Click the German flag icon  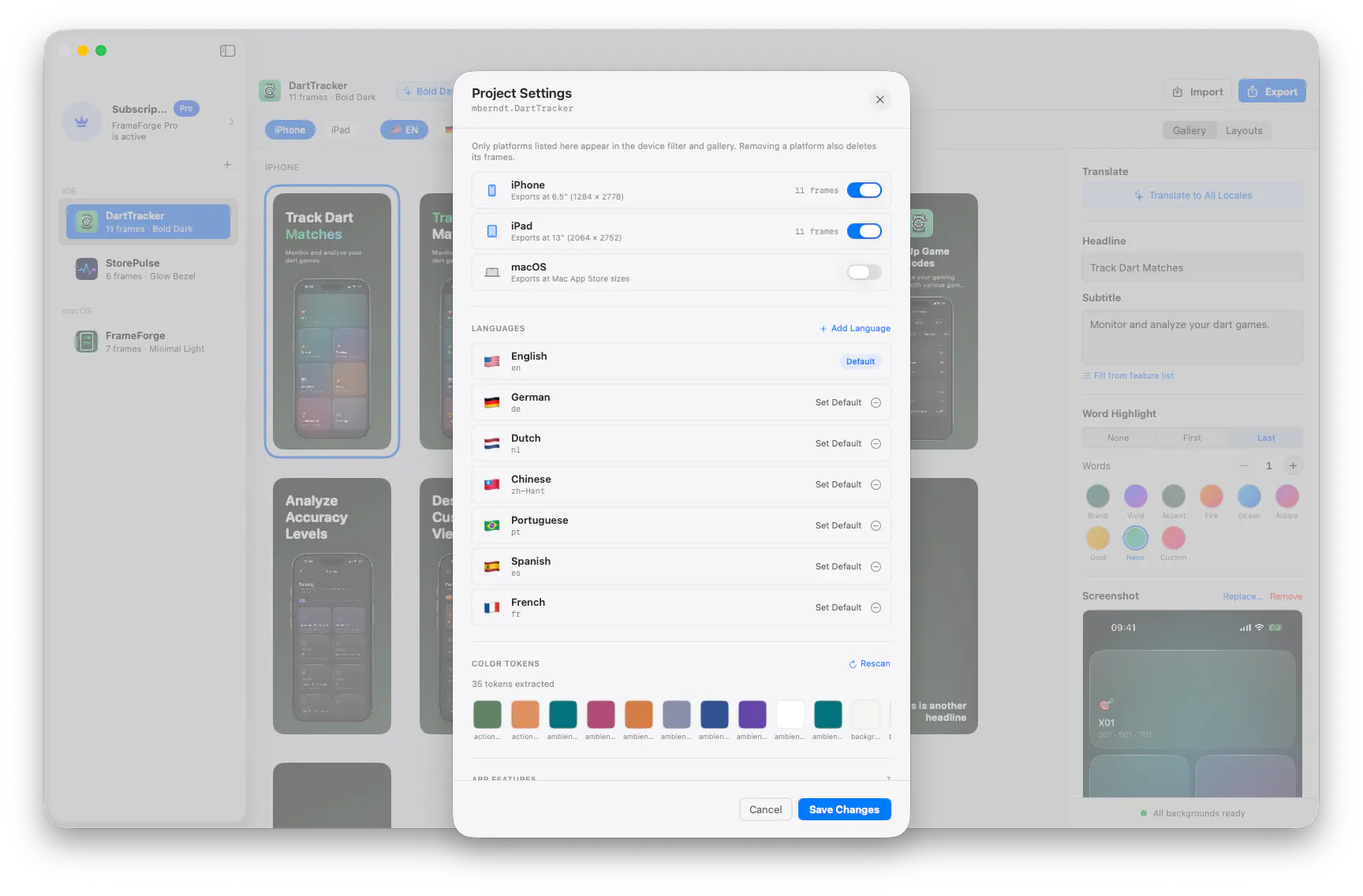click(491, 402)
